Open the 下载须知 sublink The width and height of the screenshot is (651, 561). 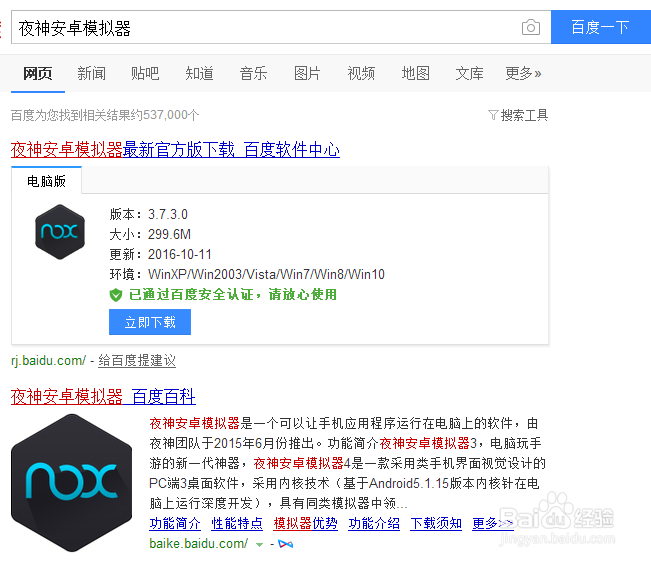click(x=436, y=523)
